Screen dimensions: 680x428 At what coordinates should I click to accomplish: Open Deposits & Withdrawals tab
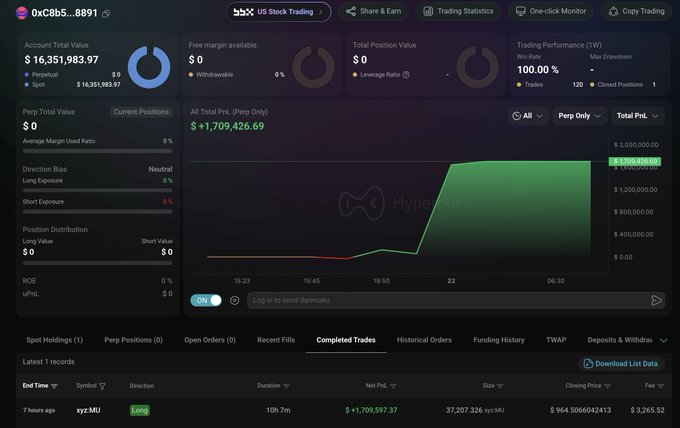click(620, 340)
